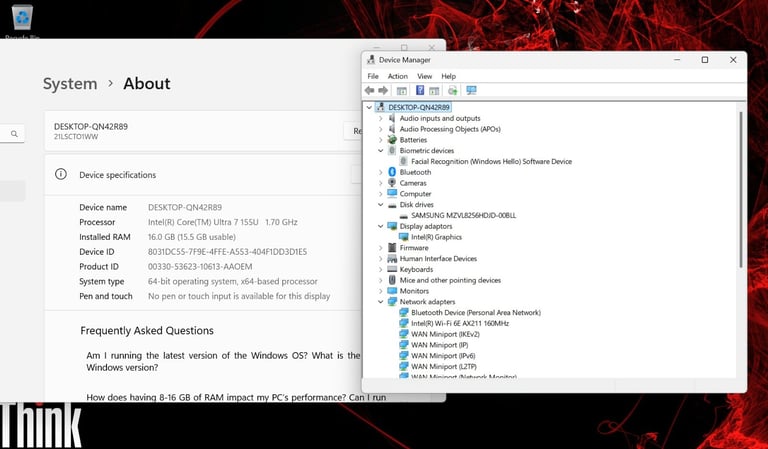Click the Bluetooth logo icon in device tree
Image resolution: width=768 pixels, height=449 pixels.
392,172
